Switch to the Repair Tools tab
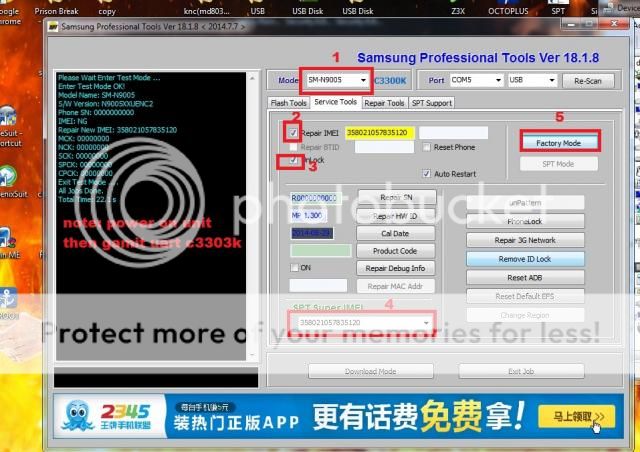The width and height of the screenshot is (640, 452). coord(384,102)
